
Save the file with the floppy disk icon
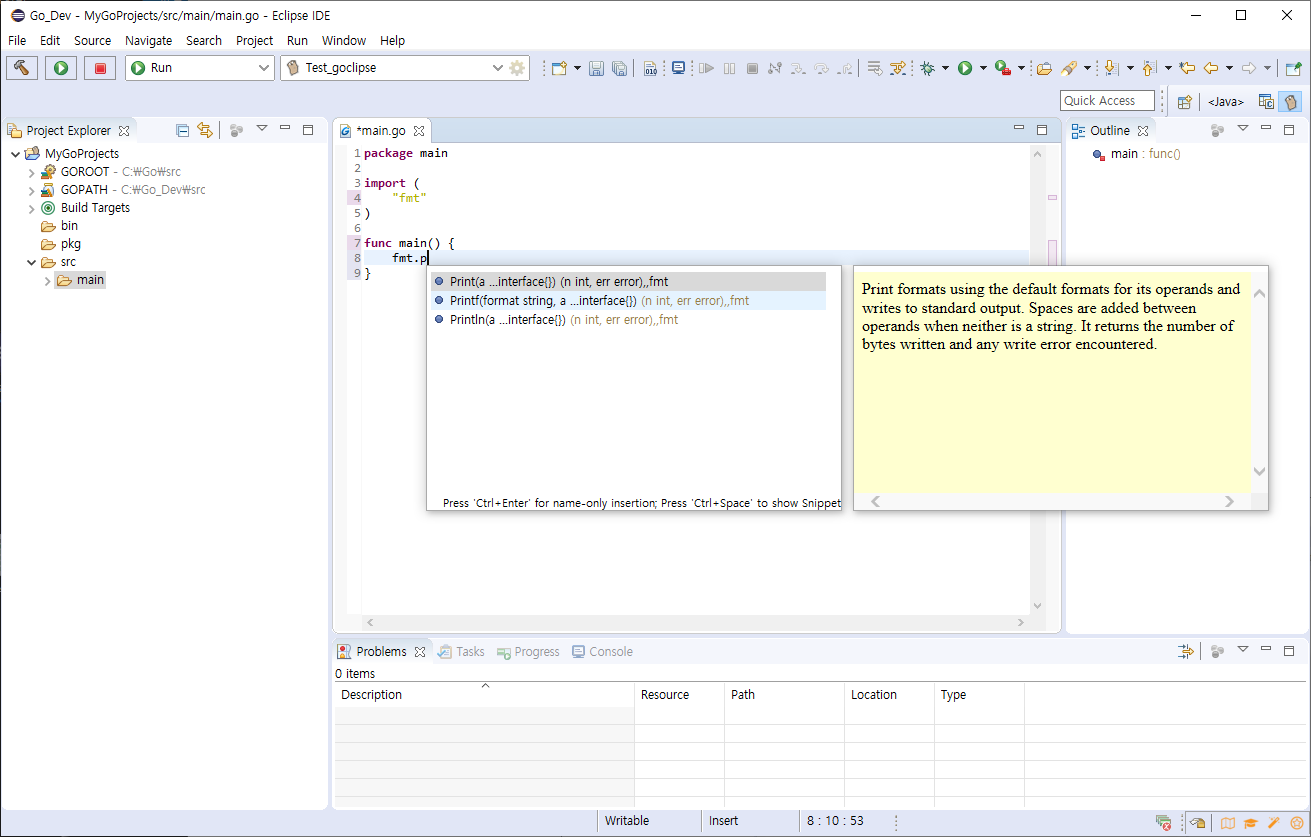[x=596, y=68]
